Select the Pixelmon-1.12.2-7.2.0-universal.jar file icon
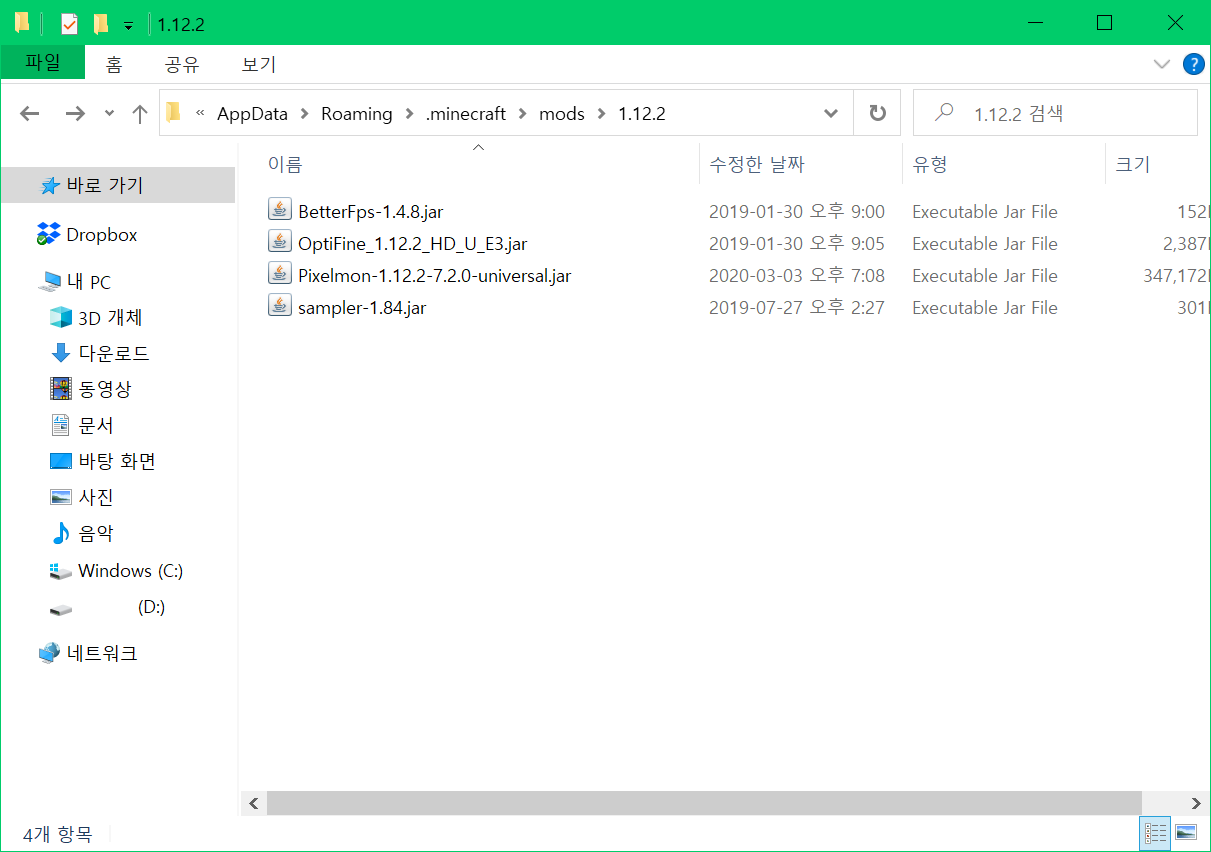Image resolution: width=1211 pixels, height=852 pixels. point(279,274)
